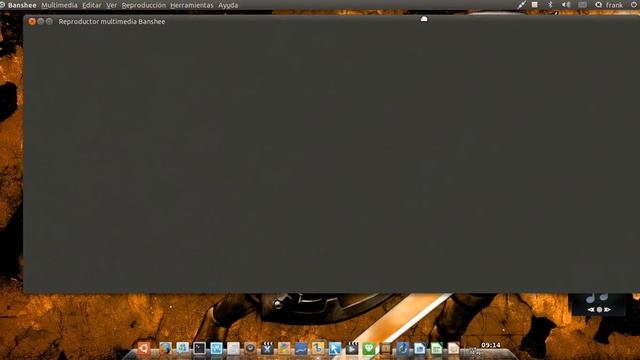Open the Banshee icon in the dock

pyautogui.click(x=318, y=348)
